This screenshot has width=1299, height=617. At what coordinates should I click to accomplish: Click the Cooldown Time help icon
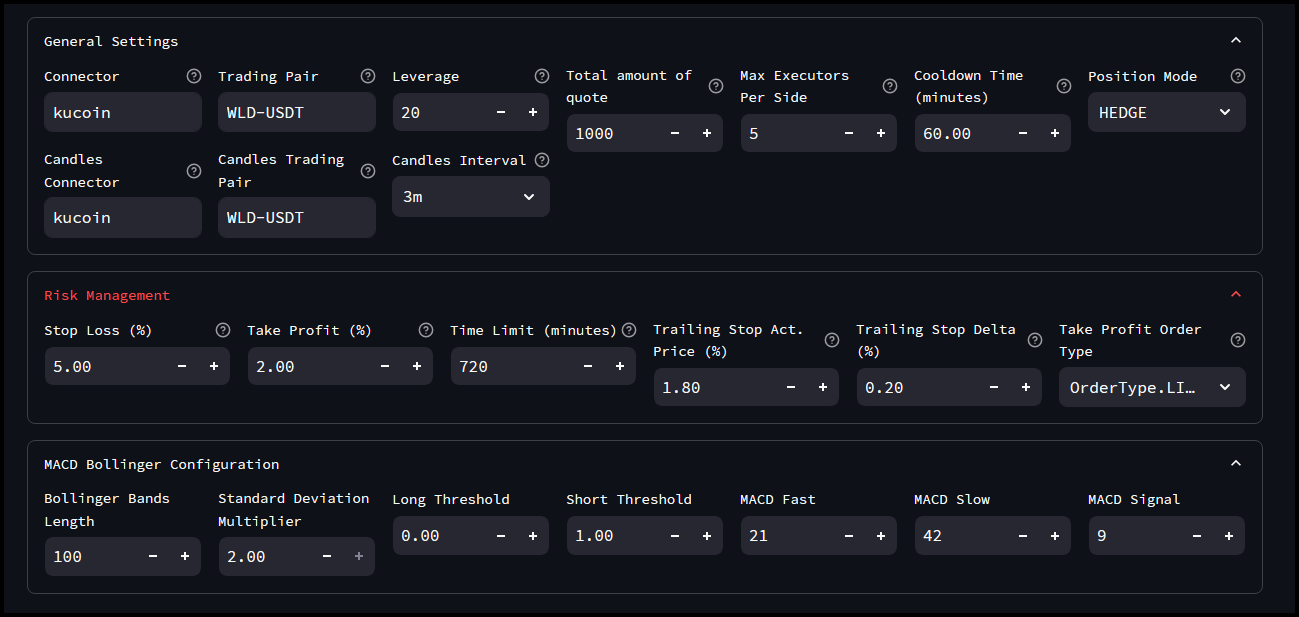[x=1063, y=86]
